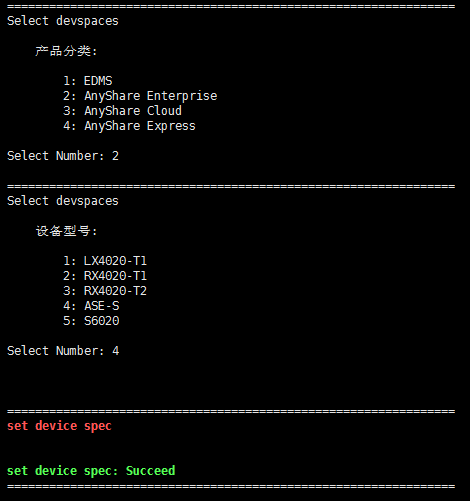This screenshot has height=501, width=470.
Task: Click the red 'set device spec' text
Action: (x=59, y=426)
